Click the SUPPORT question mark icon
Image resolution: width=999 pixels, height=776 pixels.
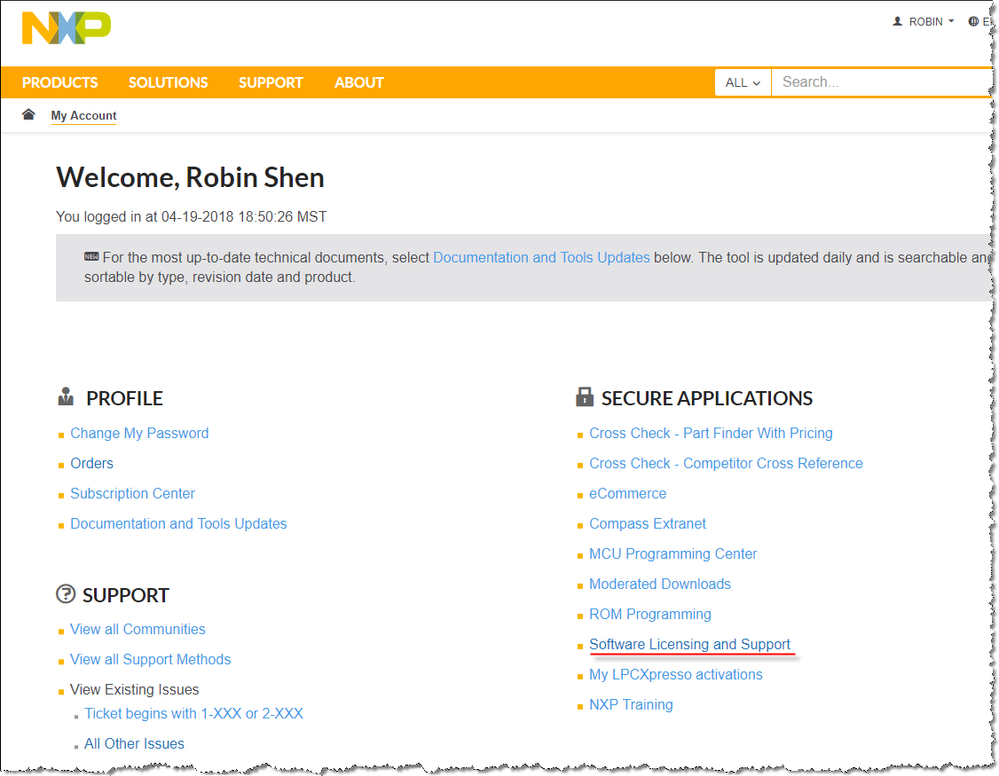[x=66, y=594]
